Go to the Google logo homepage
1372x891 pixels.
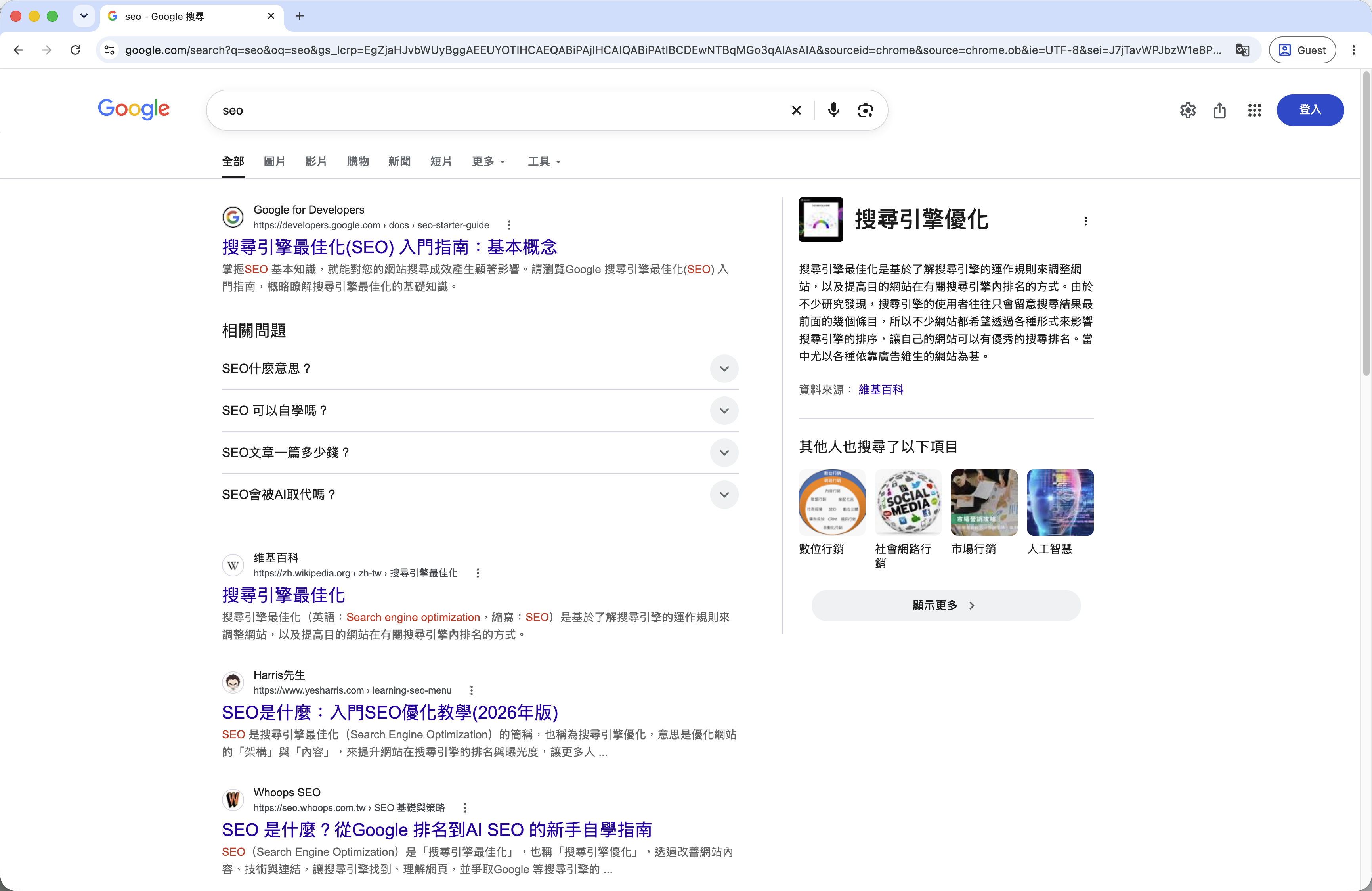coord(133,109)
